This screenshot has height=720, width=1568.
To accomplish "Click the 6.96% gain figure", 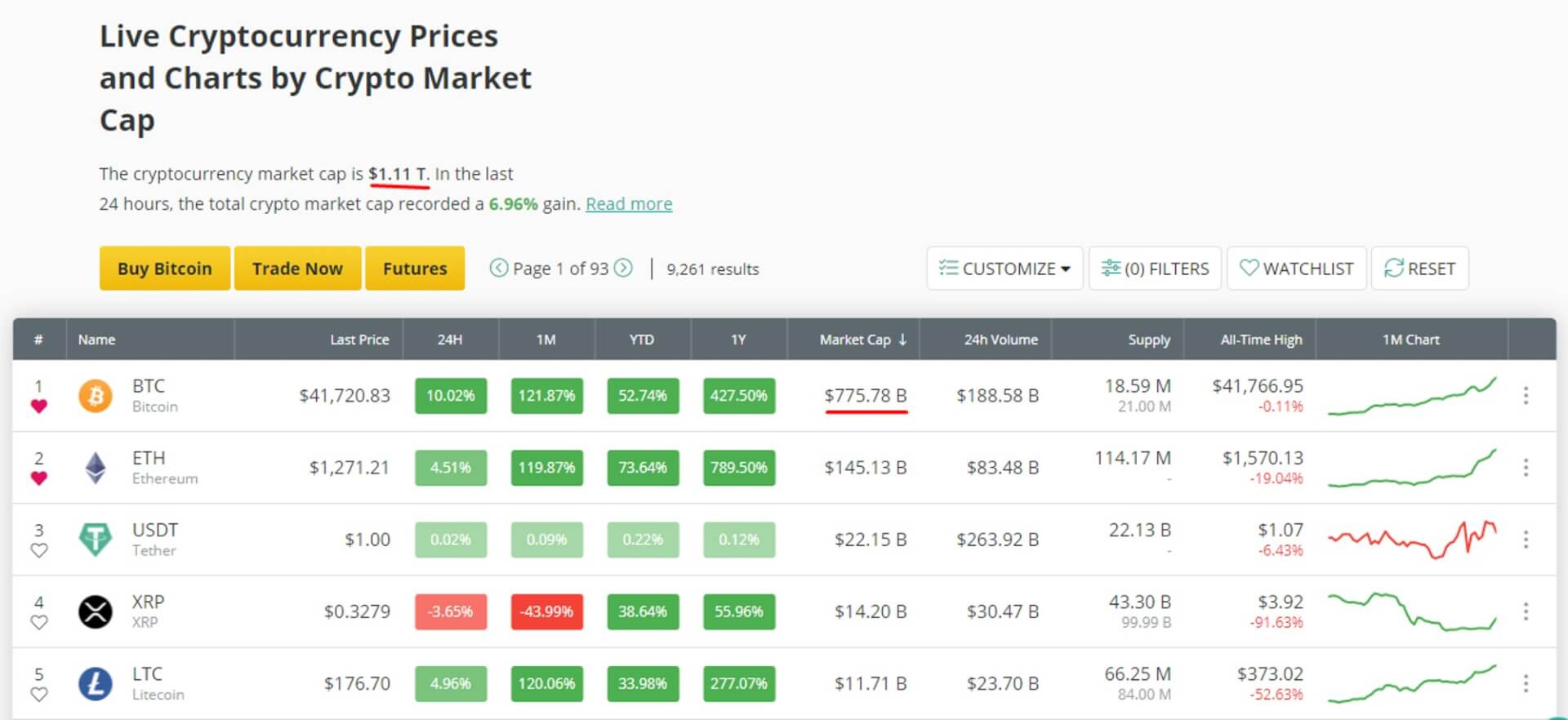I will [x=513, y=204].
